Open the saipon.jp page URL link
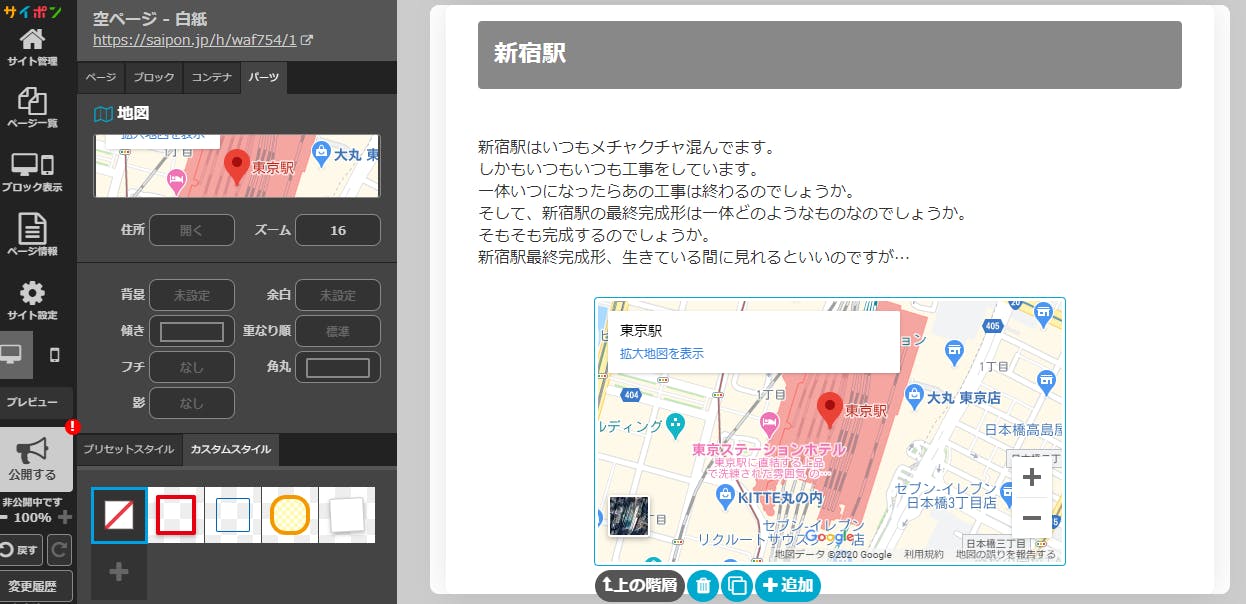 click(195, 41)
